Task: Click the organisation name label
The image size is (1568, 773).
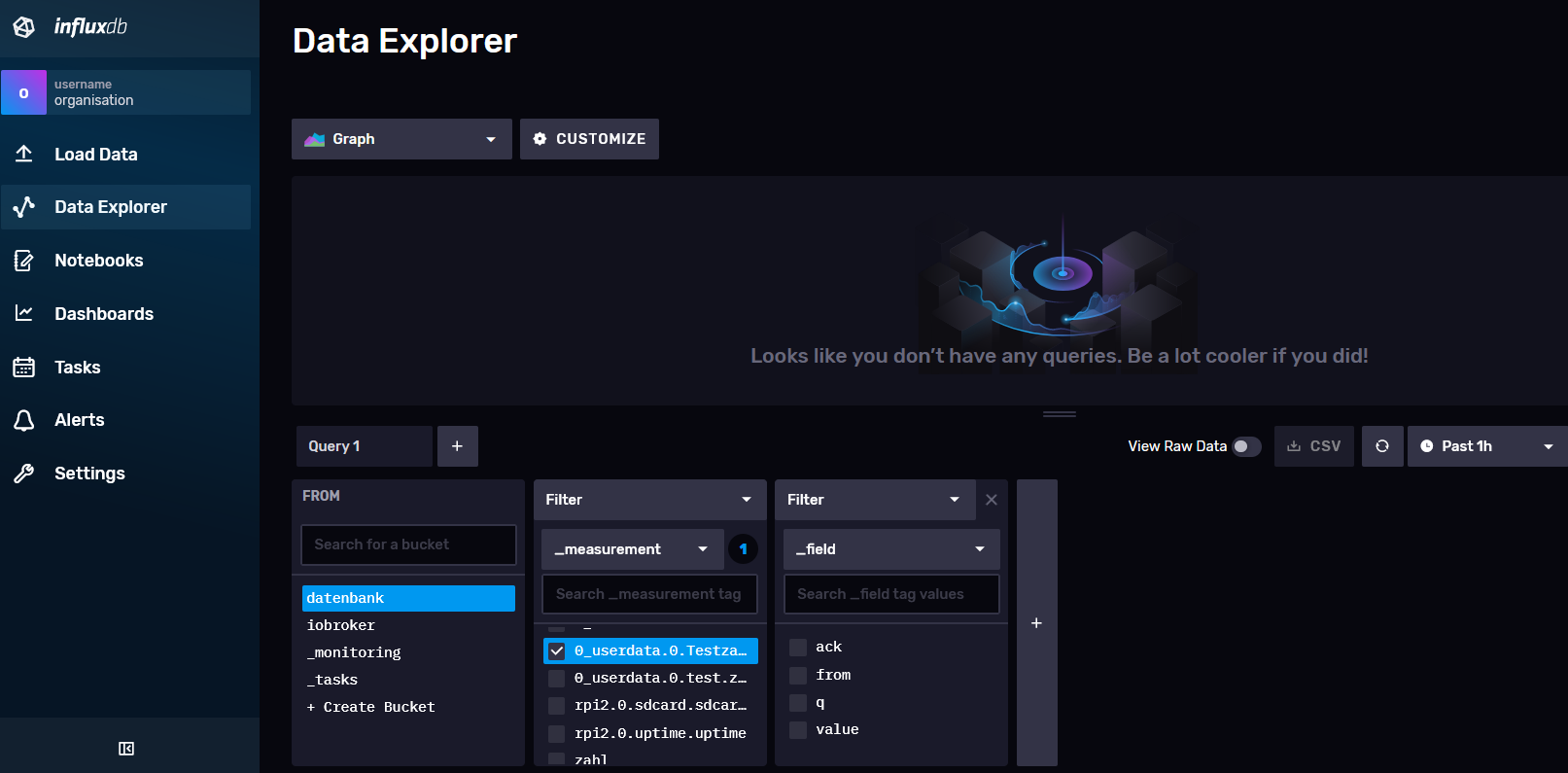Action: point(94,100)
